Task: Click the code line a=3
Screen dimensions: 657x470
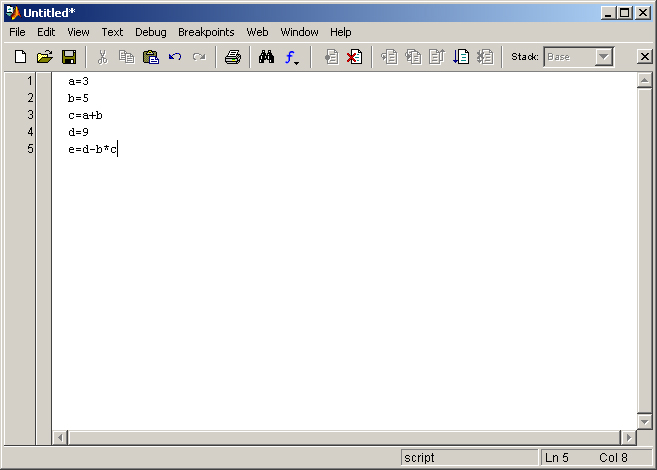Action: [x=78, y=81]
